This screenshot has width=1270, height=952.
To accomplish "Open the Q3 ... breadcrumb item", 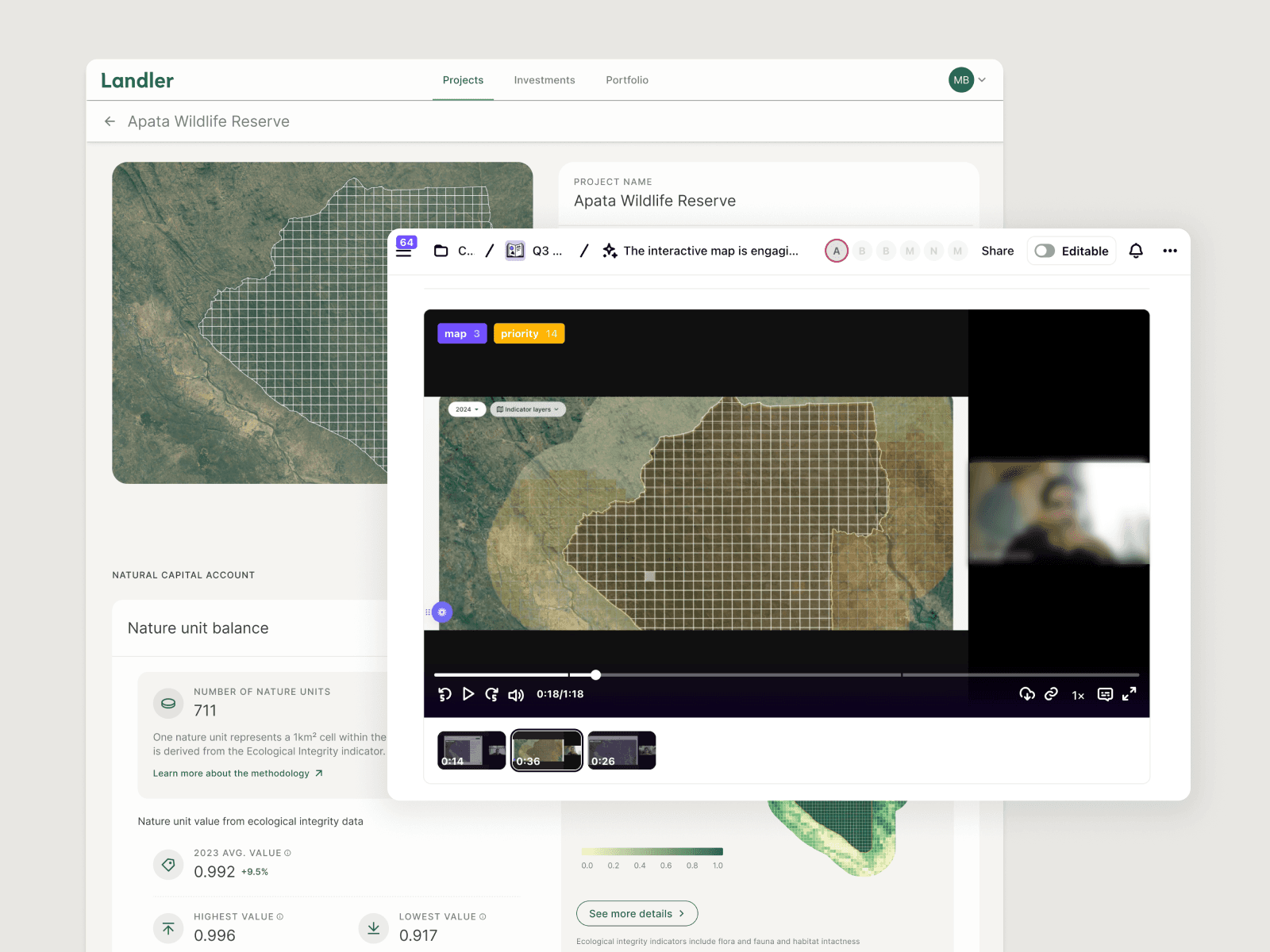I will pos(547,251).
